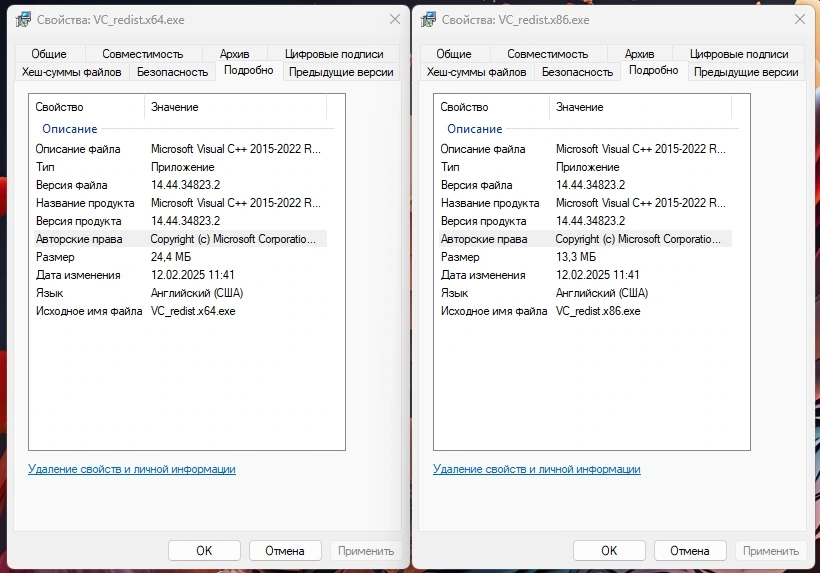Open Хеш-суммы файлов tab in x86 window
820x573 pixels.
click(x=476, y=72)
